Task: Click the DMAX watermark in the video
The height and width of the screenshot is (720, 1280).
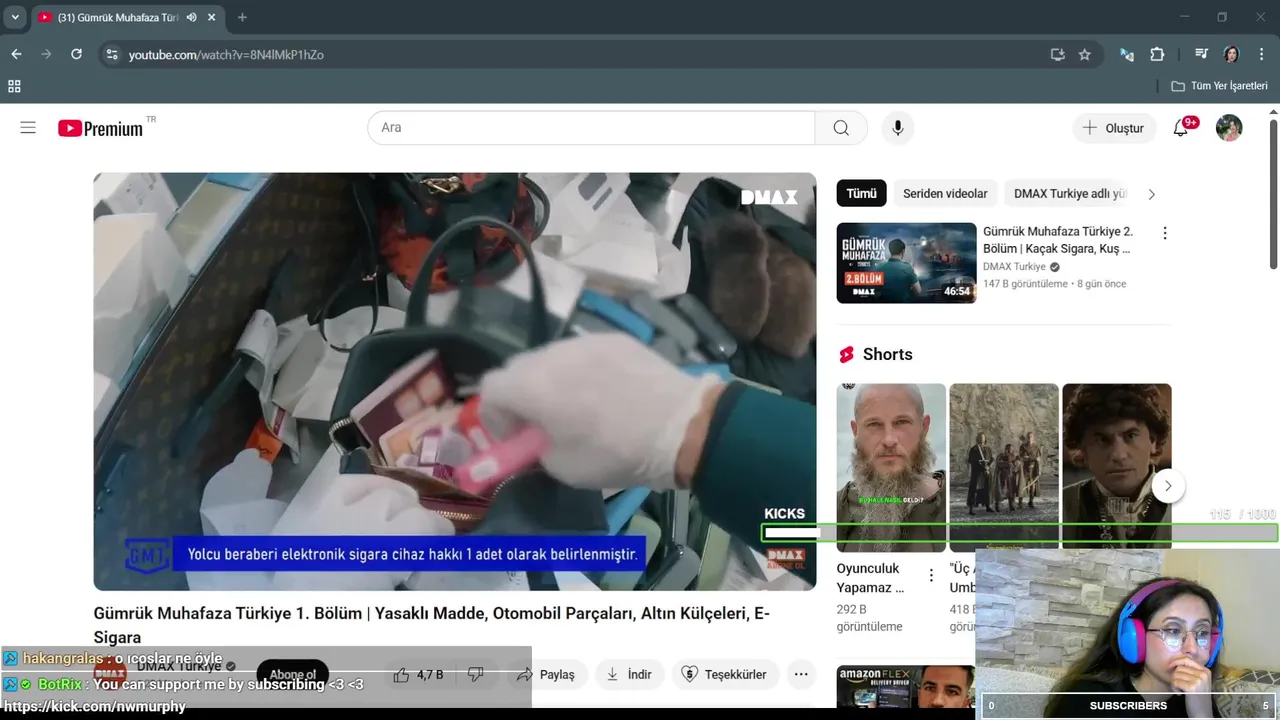Action: pyautogui.click(x=769, y=197)
